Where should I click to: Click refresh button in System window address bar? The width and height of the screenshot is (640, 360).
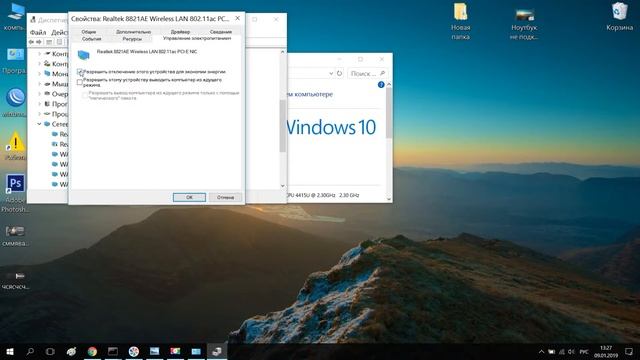[x=339, y=73]
